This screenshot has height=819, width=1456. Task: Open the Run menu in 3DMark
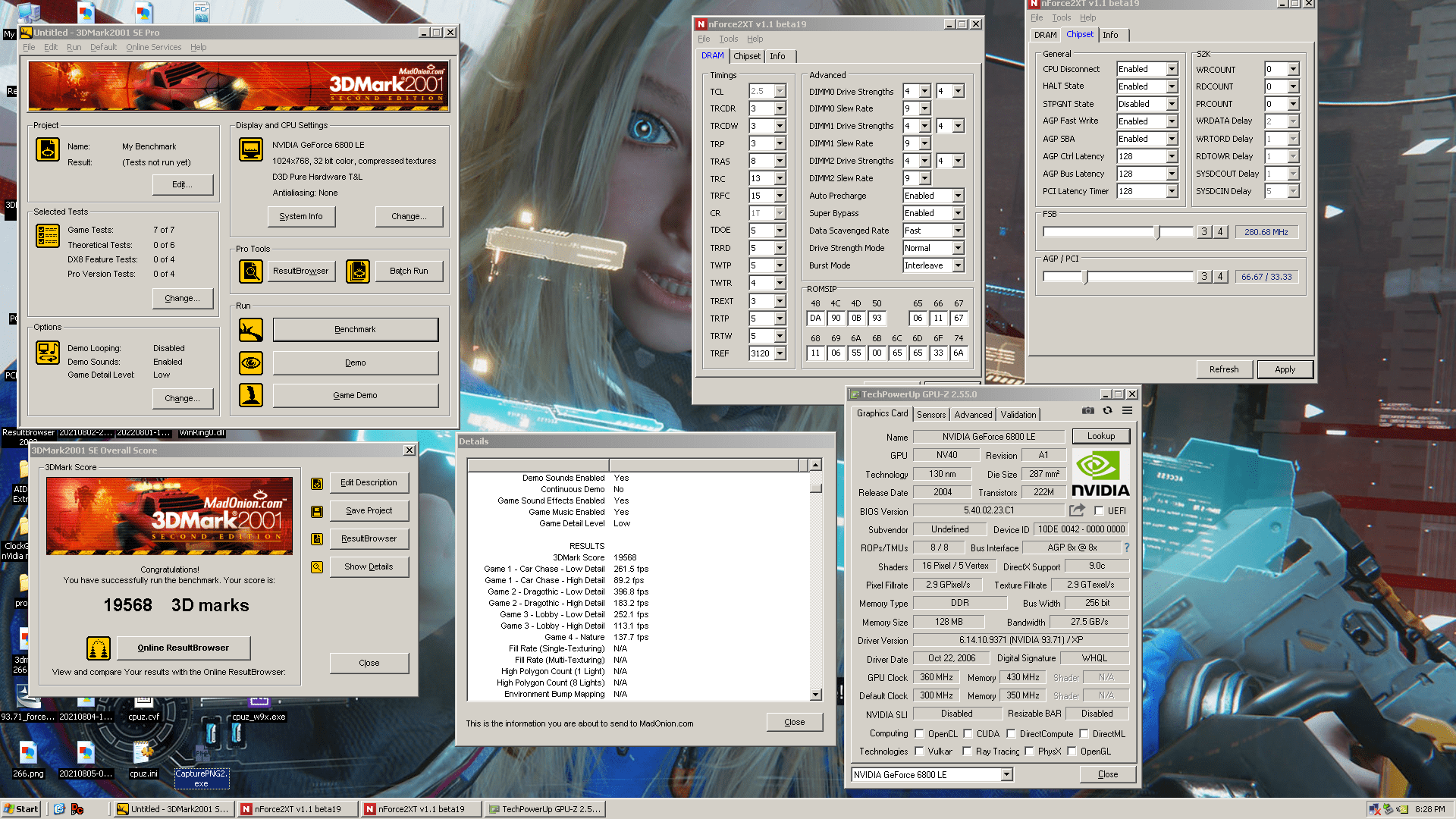(x=74, y=47)
